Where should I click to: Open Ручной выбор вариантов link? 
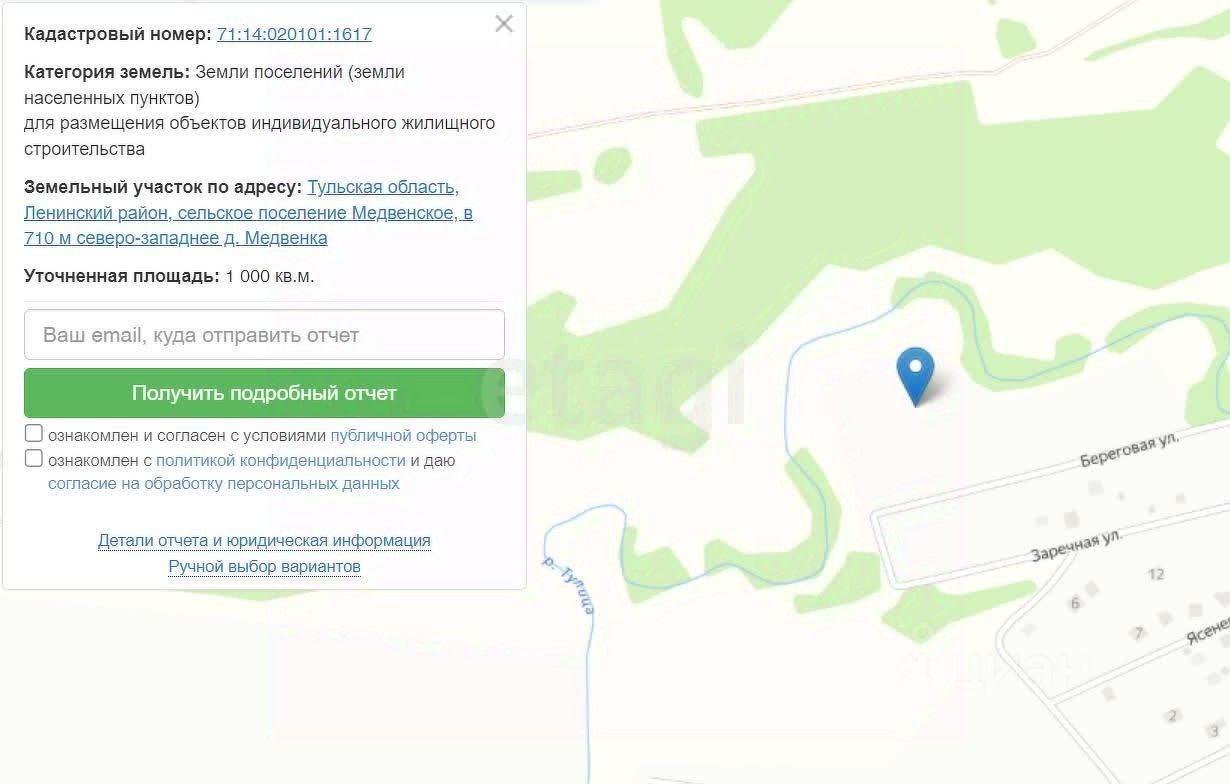(264, 567)
